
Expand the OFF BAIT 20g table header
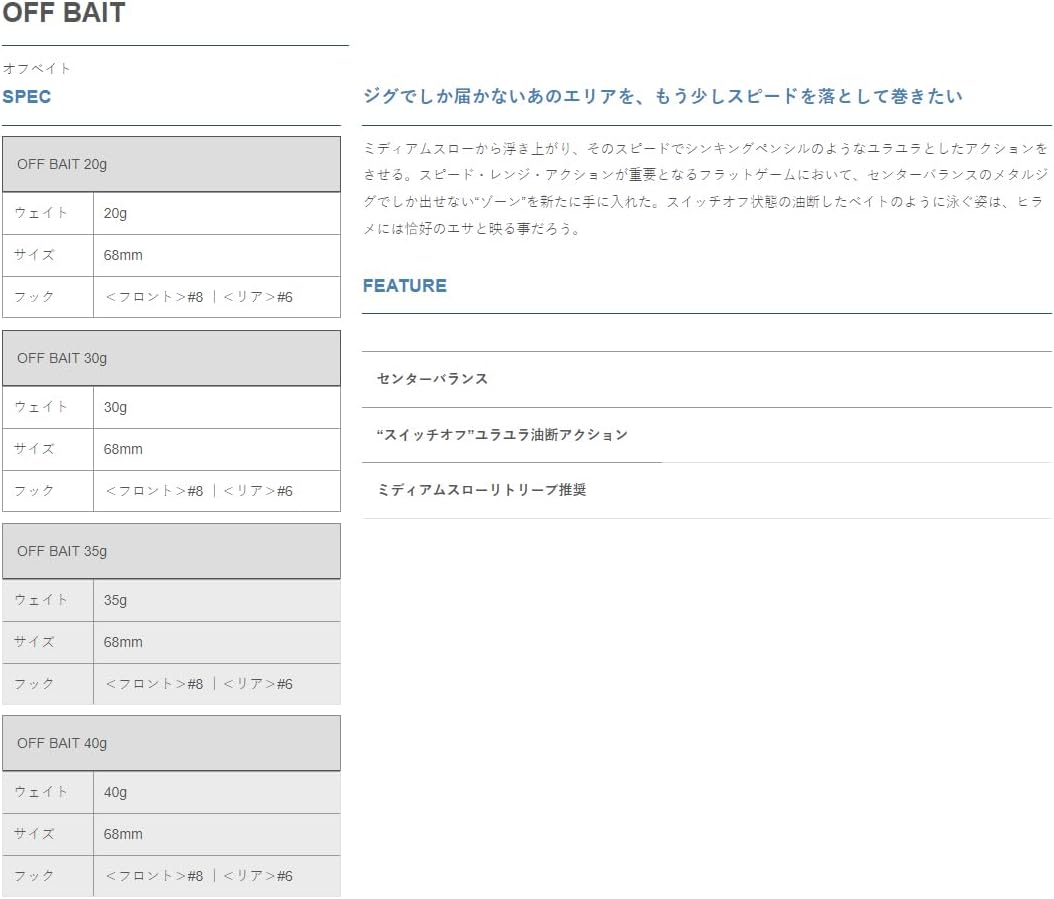[171, 164]
